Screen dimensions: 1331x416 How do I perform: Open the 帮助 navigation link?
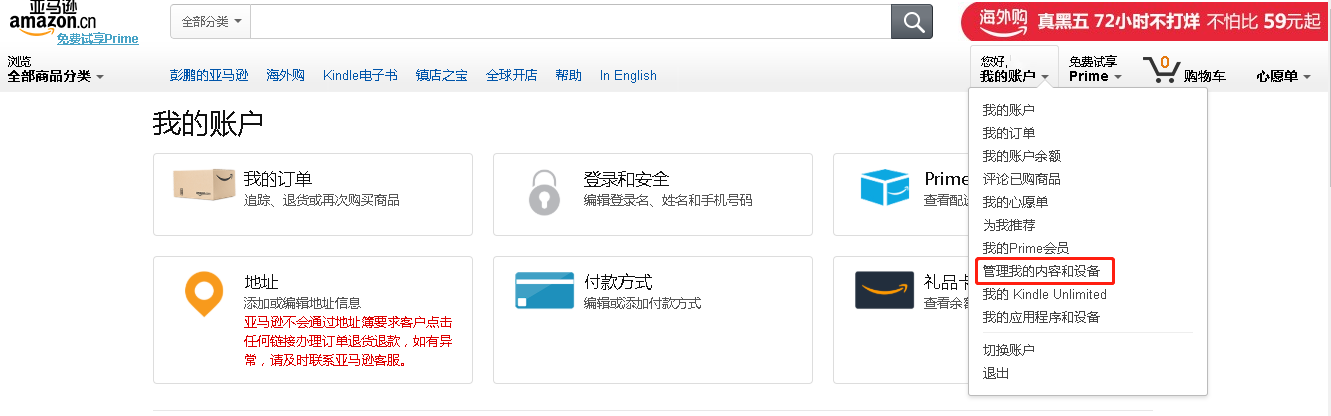568,75
